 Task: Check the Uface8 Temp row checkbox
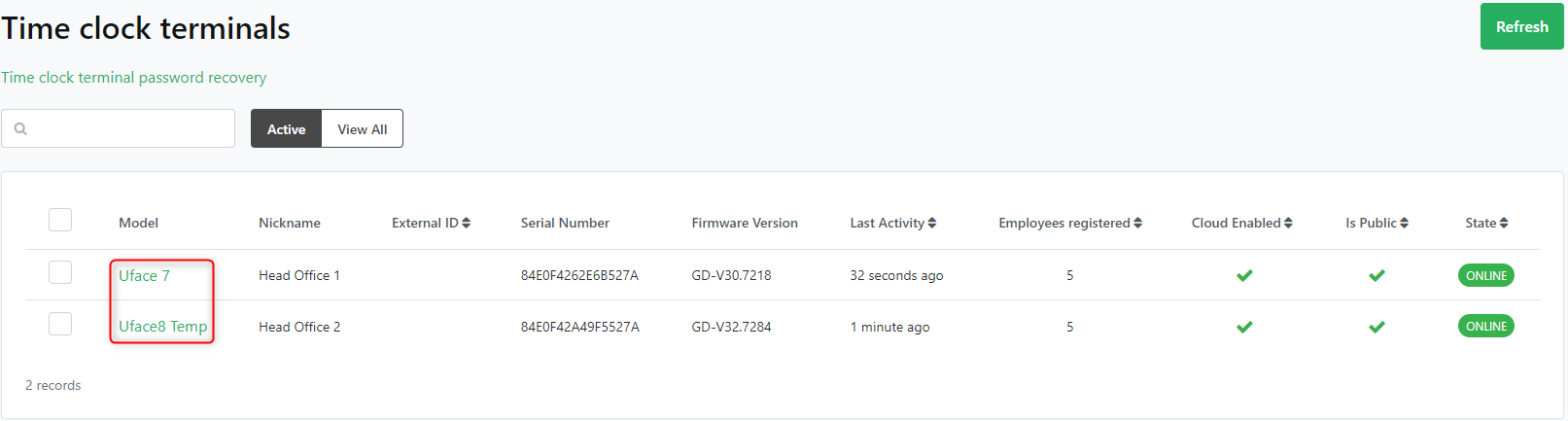[60, 324]
